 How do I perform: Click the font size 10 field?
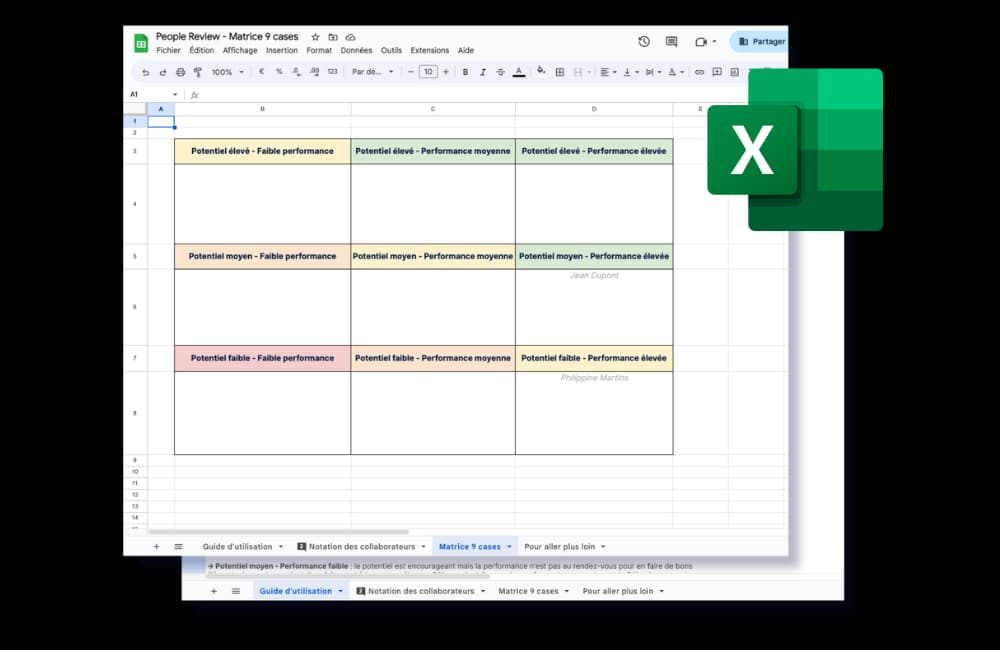click(x=428, y=72)
